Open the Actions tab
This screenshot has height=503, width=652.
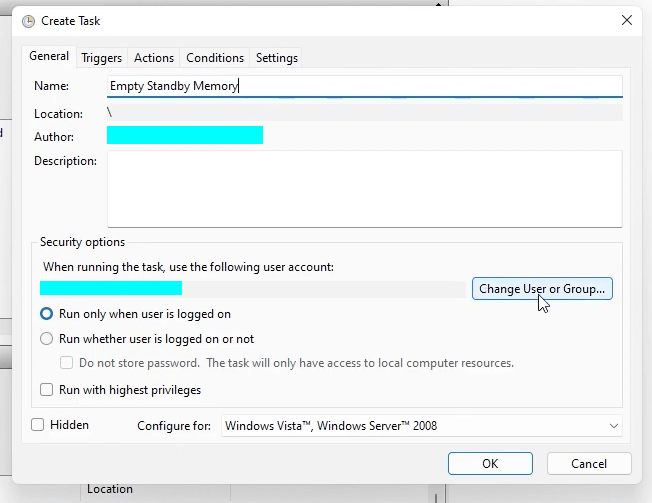point(154,58)
